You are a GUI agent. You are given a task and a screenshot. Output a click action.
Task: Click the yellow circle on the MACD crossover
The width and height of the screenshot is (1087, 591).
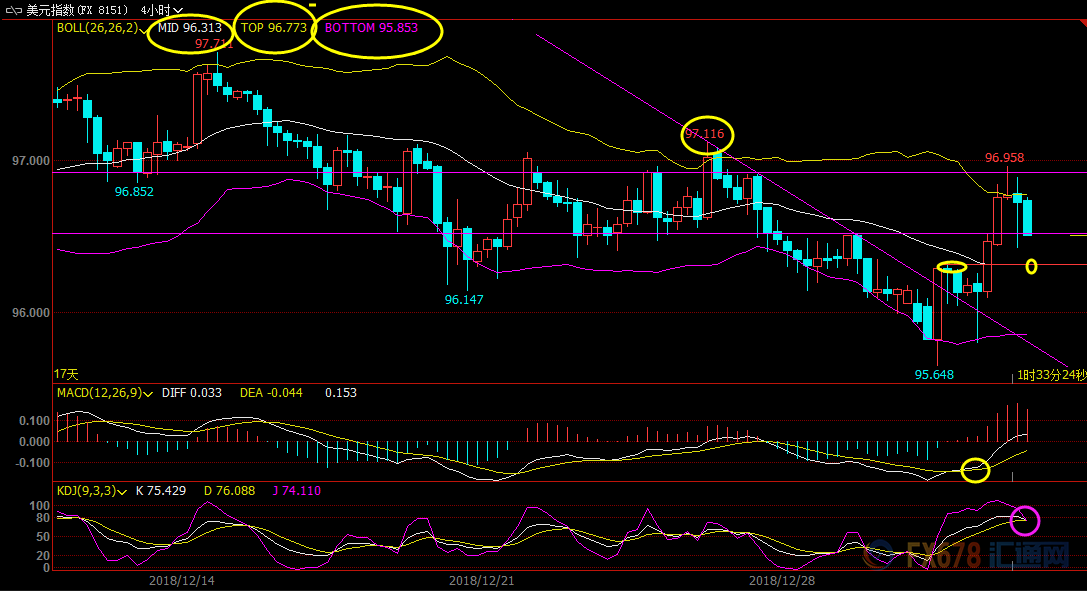(x=975, y=469)
